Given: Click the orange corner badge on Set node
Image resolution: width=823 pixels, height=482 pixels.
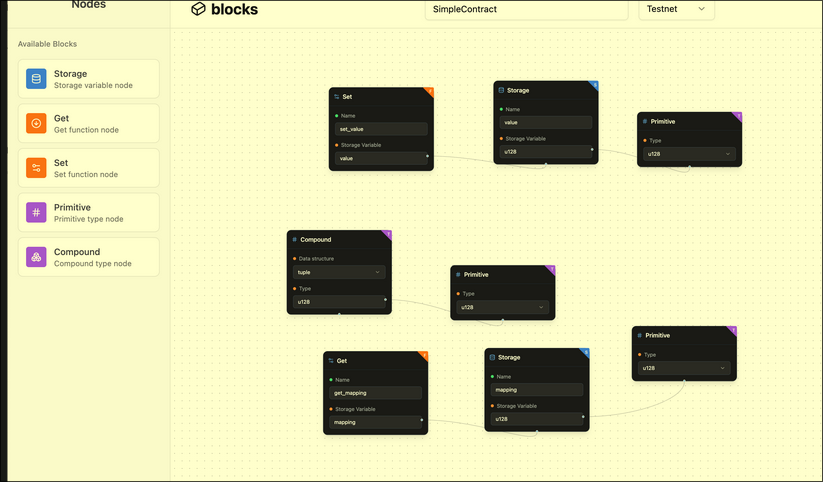Looking at the screenshot, I should 429,92.
